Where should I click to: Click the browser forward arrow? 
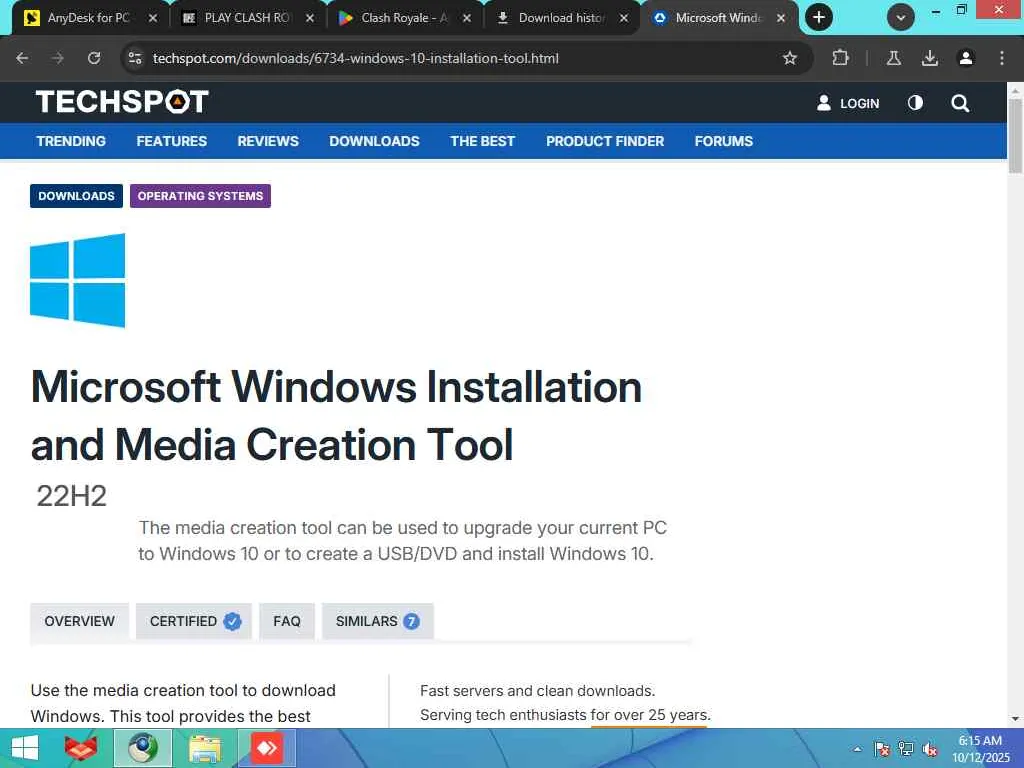[58, 58]
